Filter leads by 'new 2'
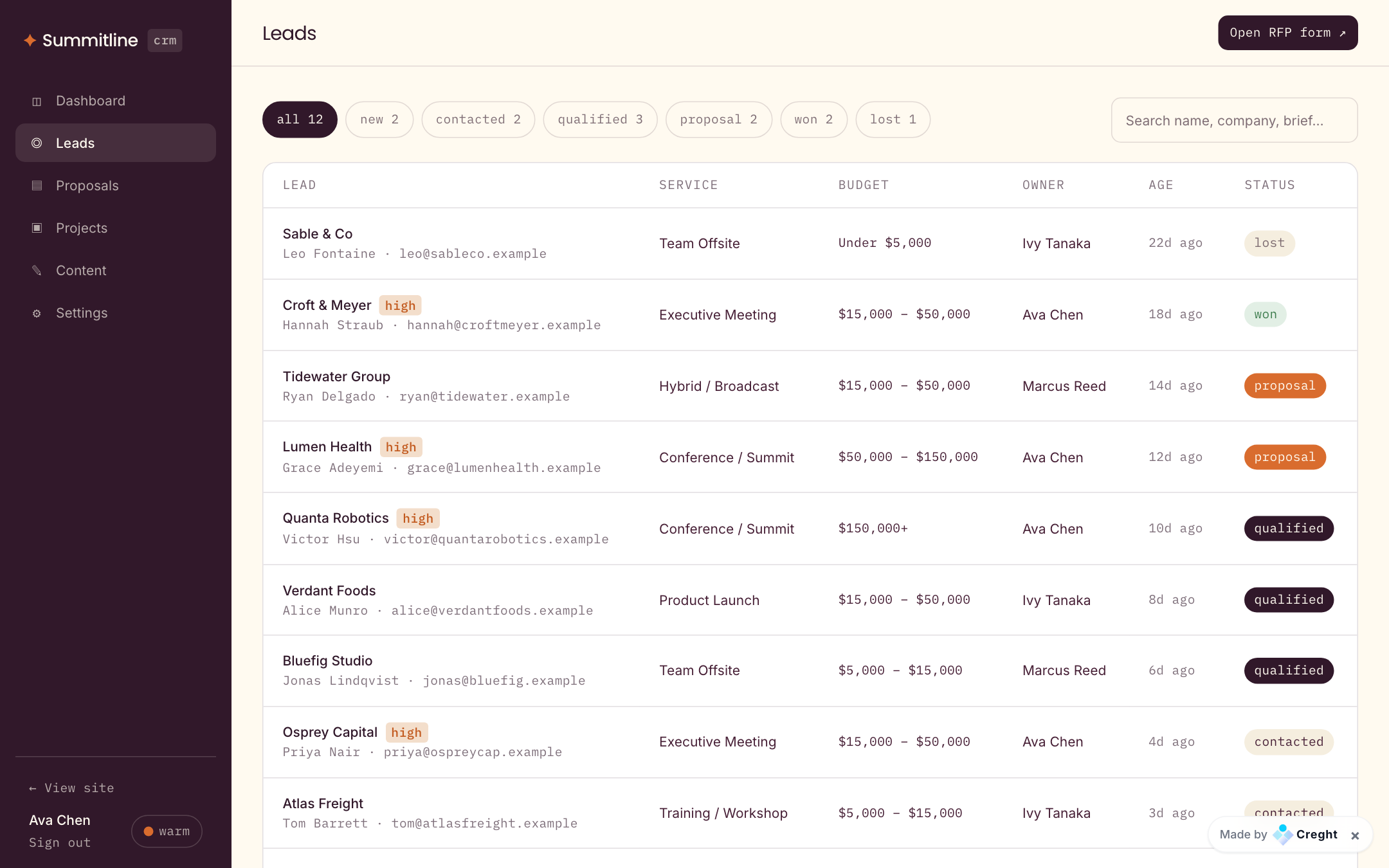 (379, 120)
